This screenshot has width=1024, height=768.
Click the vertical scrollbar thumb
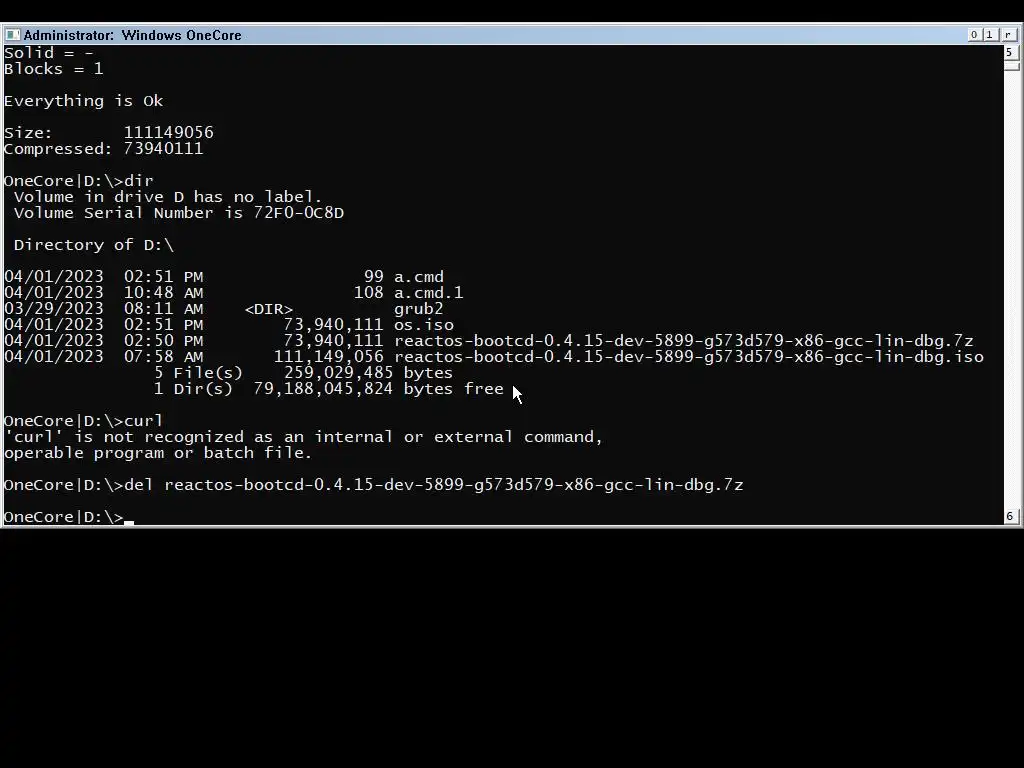1010,65
